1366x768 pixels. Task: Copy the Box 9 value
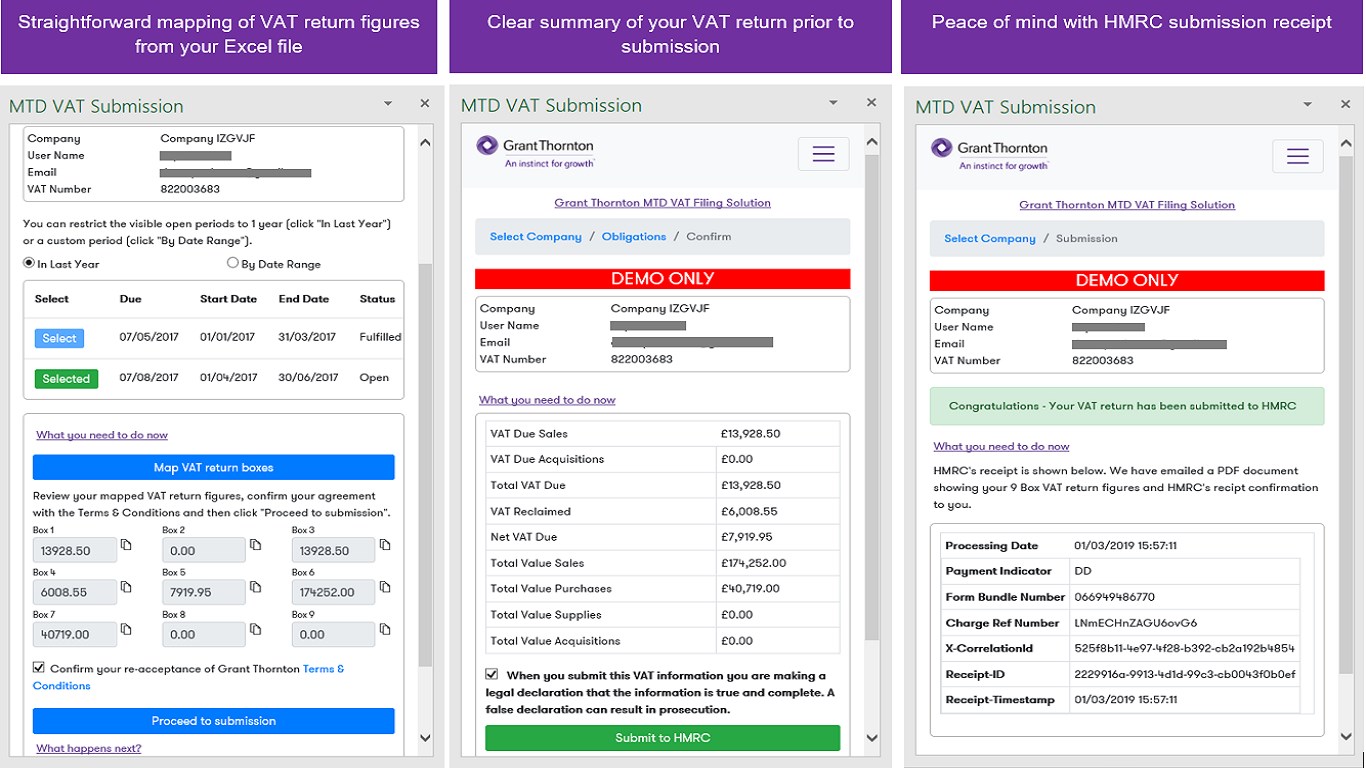(385, 629)
